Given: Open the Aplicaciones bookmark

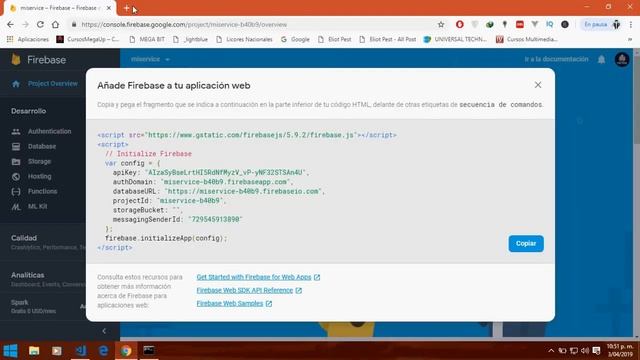Looking at the screenshot, I should point(28,39).
